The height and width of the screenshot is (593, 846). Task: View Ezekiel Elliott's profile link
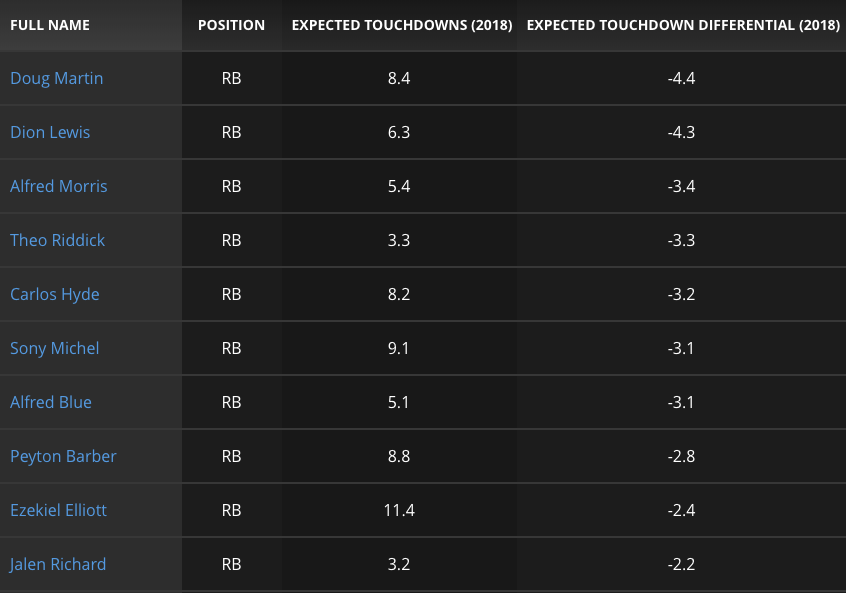pos(58,510)
